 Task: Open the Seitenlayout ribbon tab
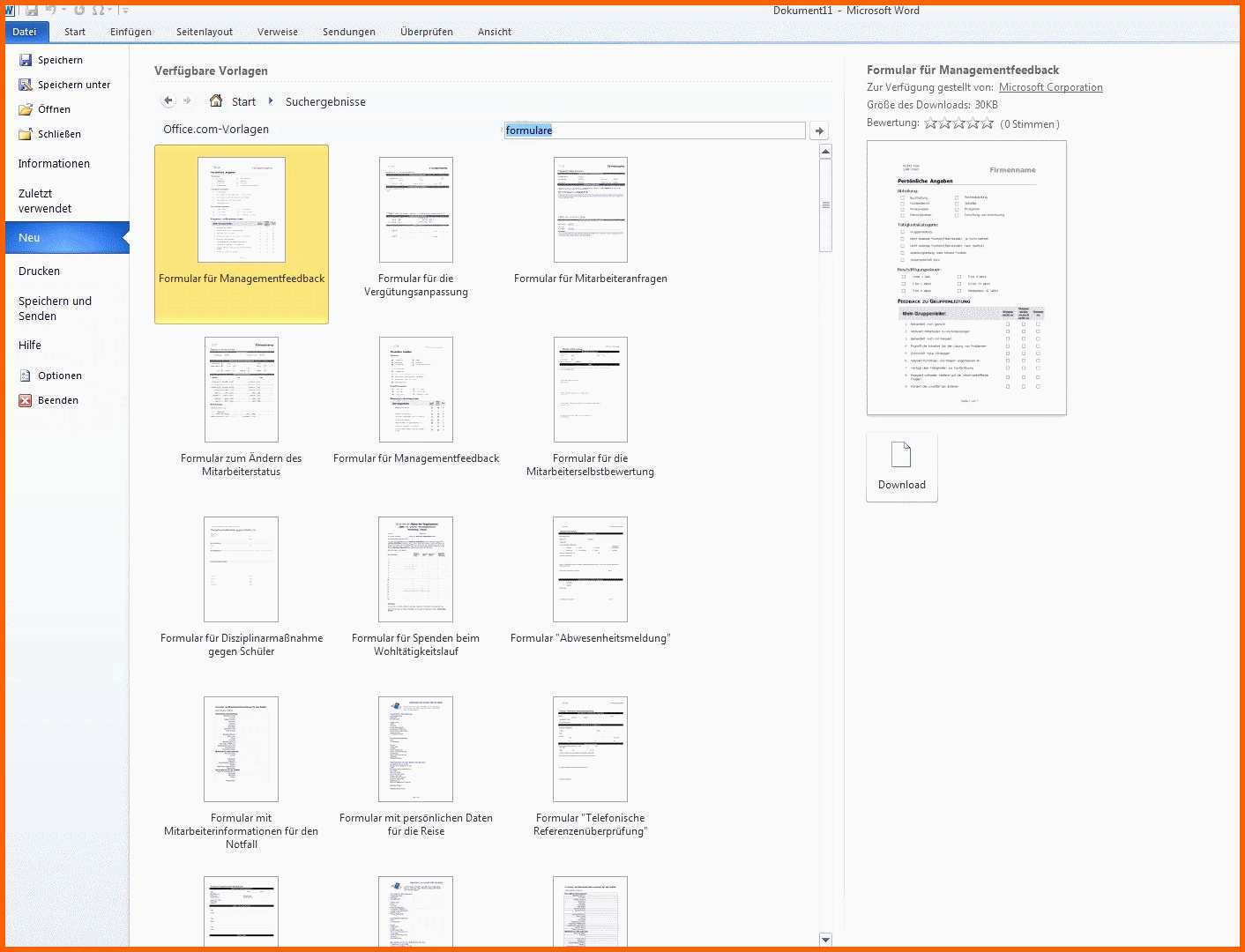[x=204, y=32]
